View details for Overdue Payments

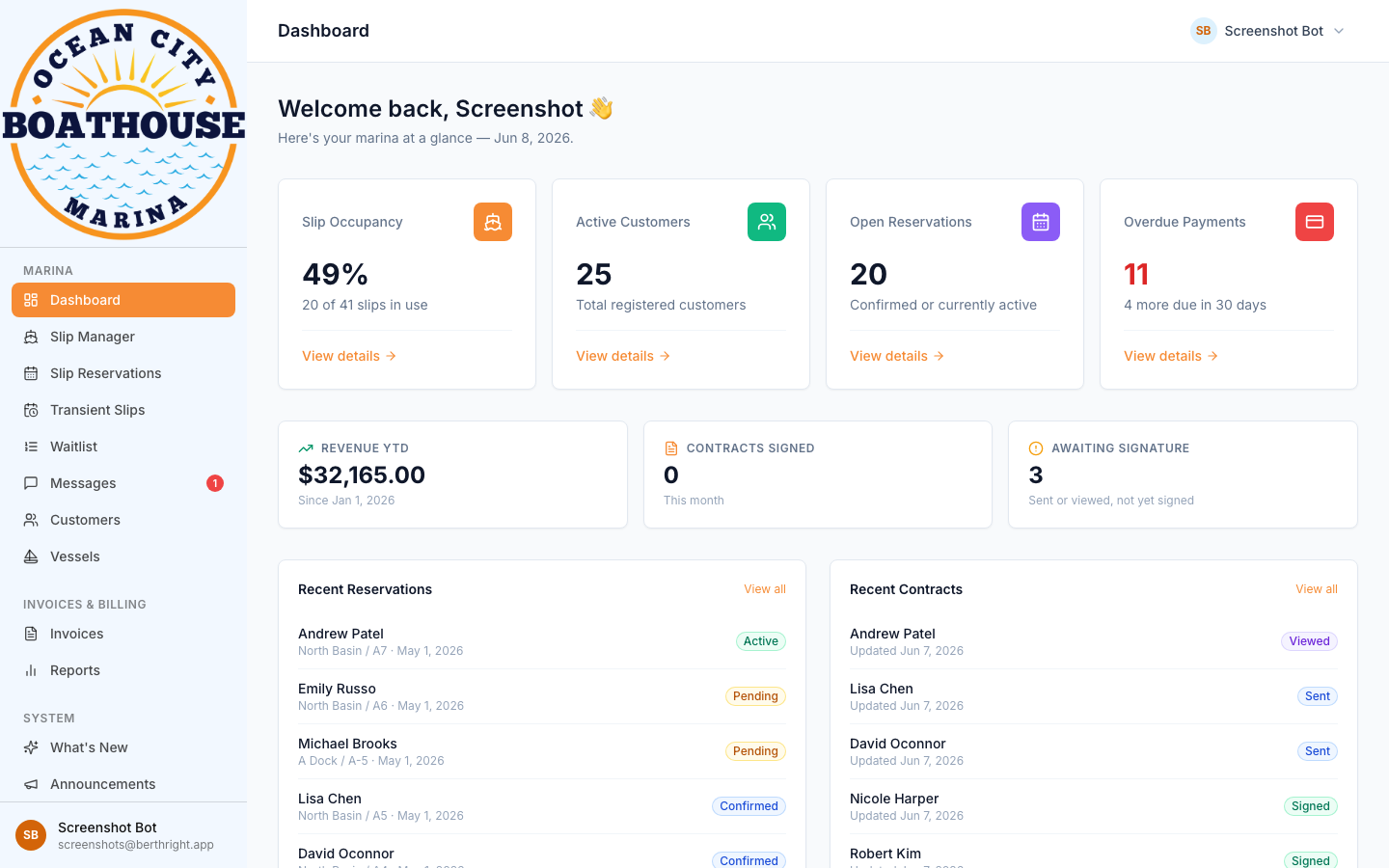tap(1171, 356)
